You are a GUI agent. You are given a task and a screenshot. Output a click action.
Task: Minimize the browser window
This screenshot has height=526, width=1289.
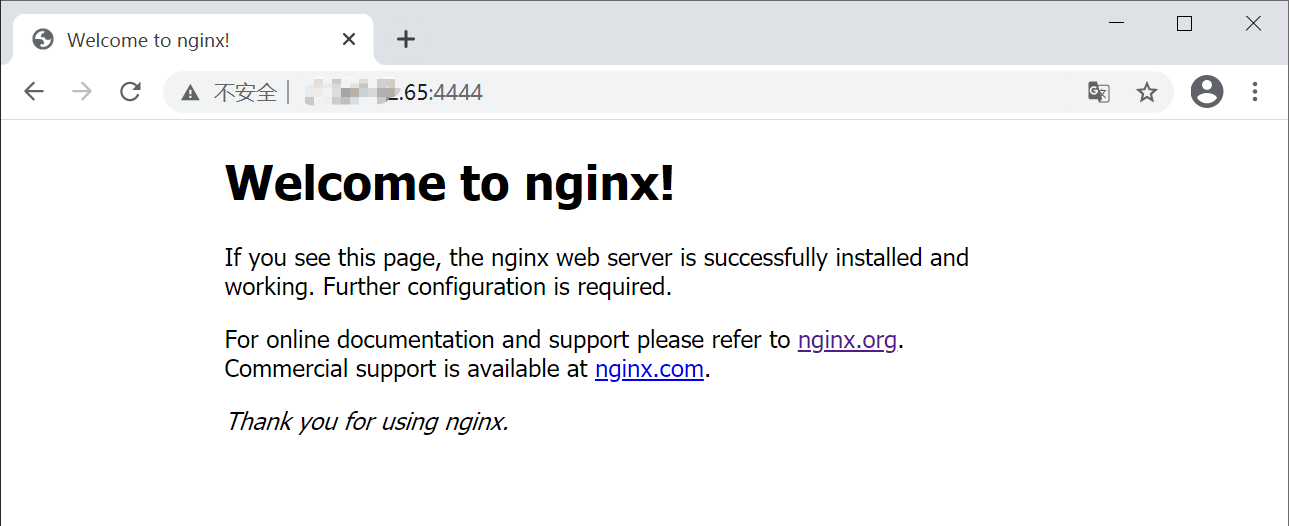(x=1117, y=23)
